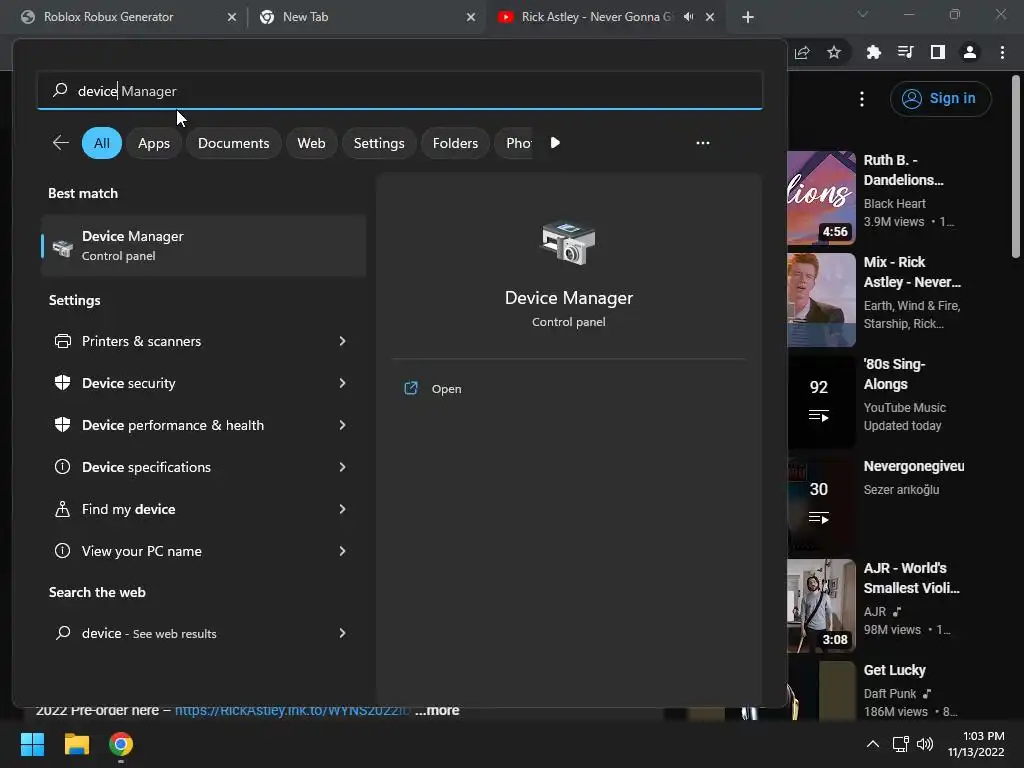Expand View your PC name chevron
1024x768 pixels.
[342, 551]
